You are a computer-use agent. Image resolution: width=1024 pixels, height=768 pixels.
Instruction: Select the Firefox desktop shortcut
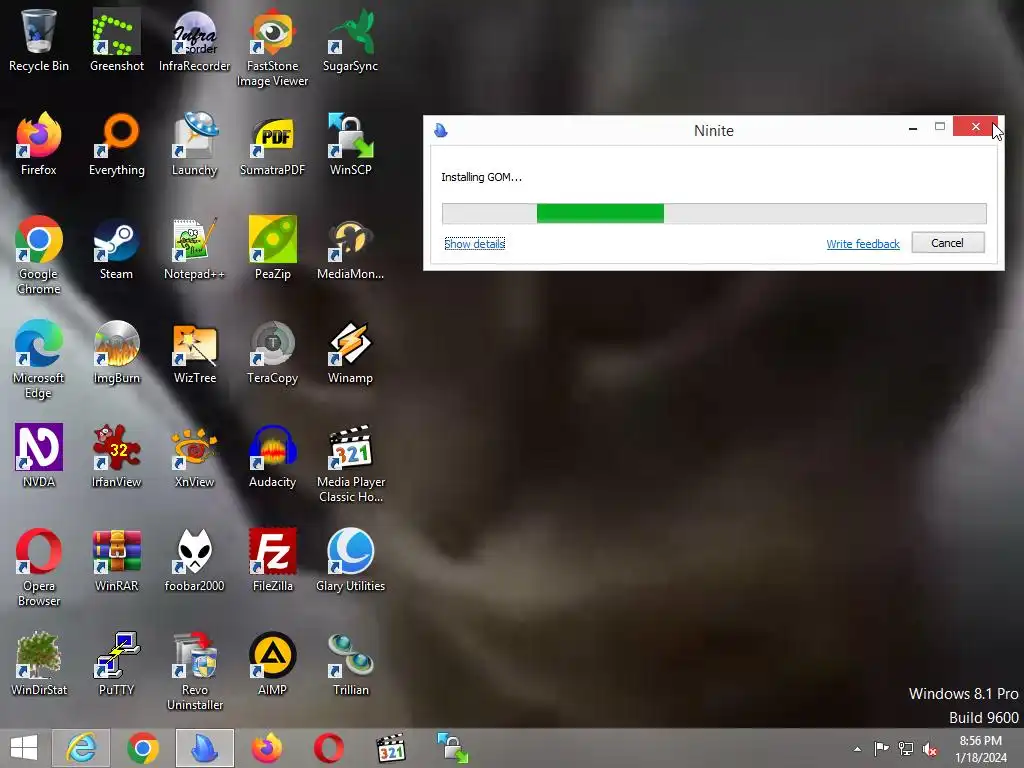point(39,144)
